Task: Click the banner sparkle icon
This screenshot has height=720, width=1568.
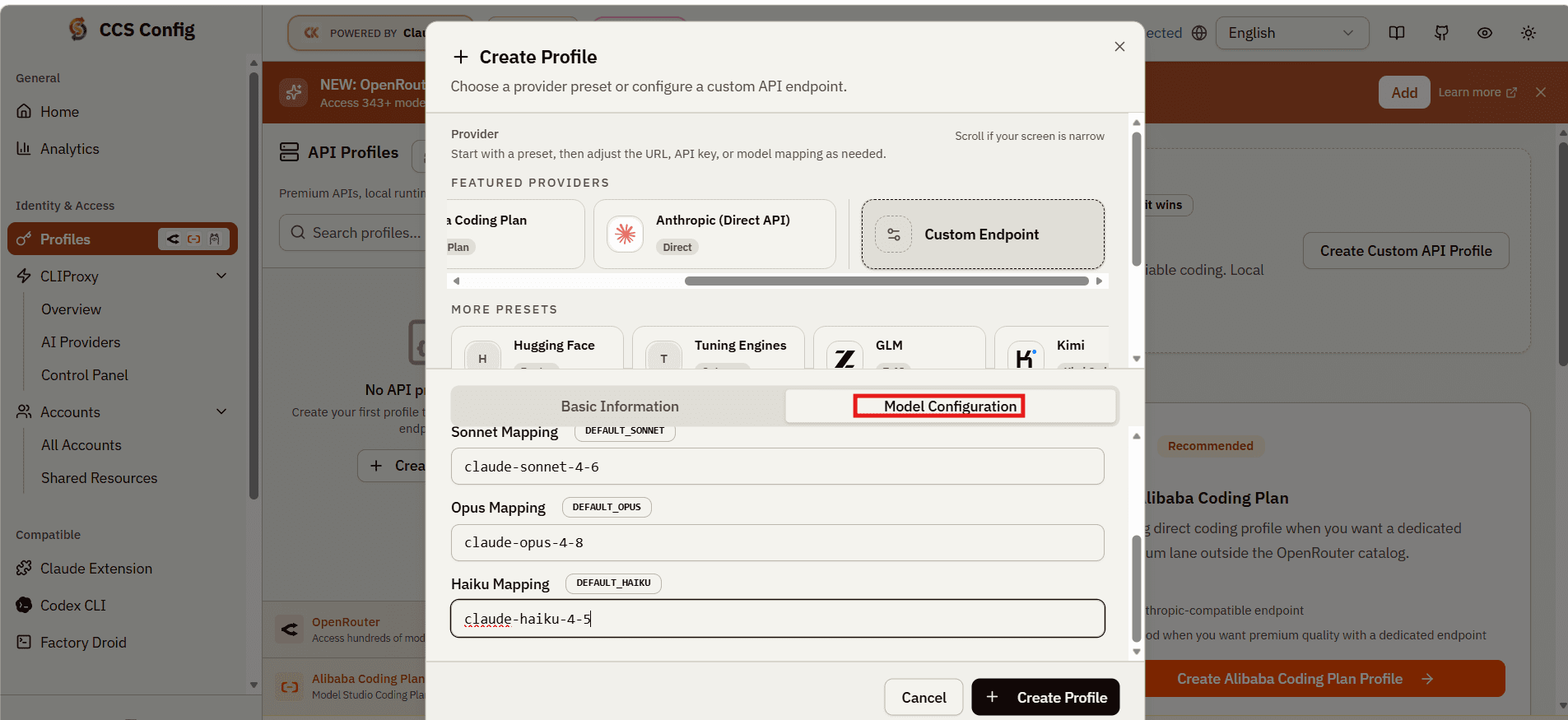Action: coord(293,92)
